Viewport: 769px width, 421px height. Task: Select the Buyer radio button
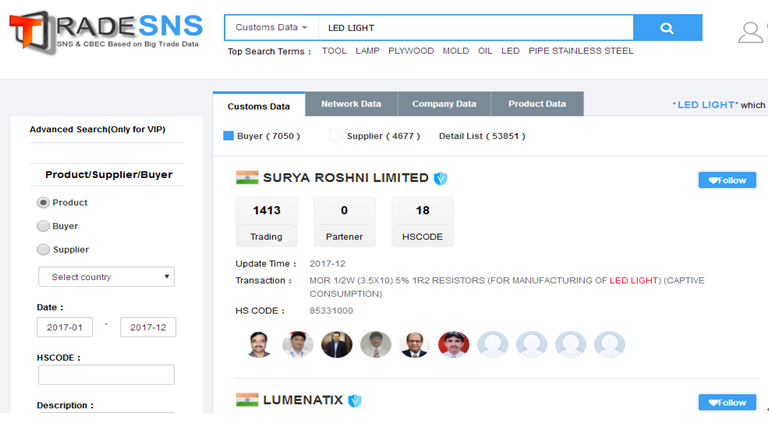click(43, 226)
